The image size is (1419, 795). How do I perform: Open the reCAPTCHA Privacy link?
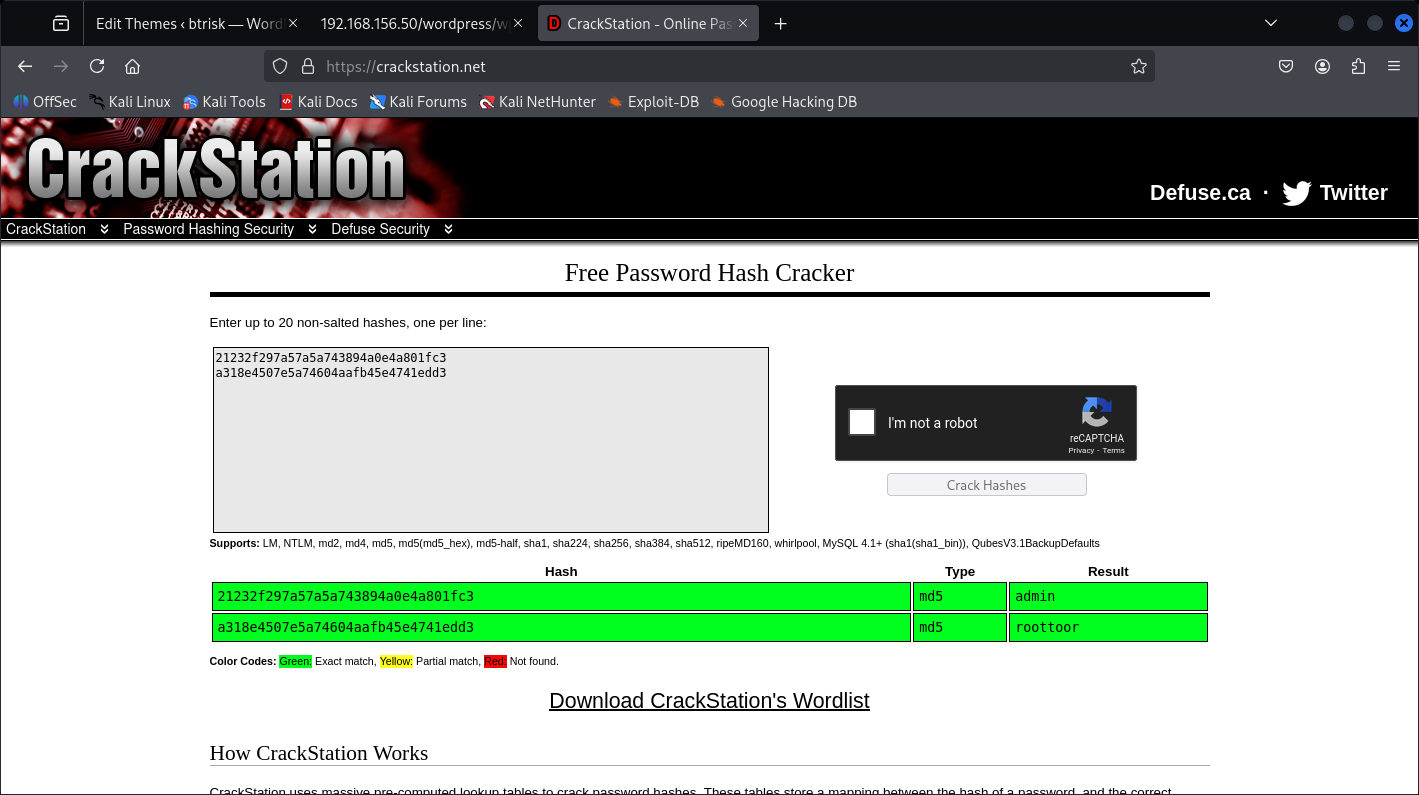(x=1081, y=451)
